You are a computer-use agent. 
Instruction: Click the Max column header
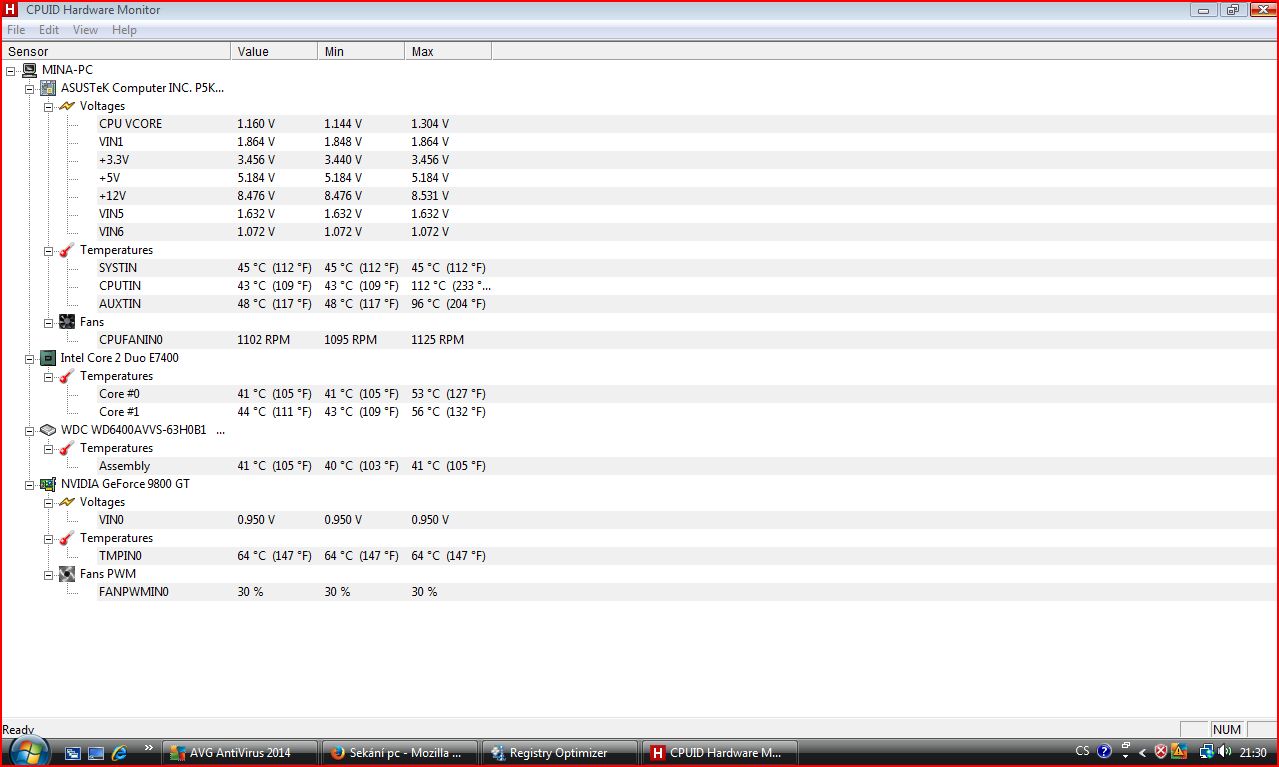click(x=447, y=51)
